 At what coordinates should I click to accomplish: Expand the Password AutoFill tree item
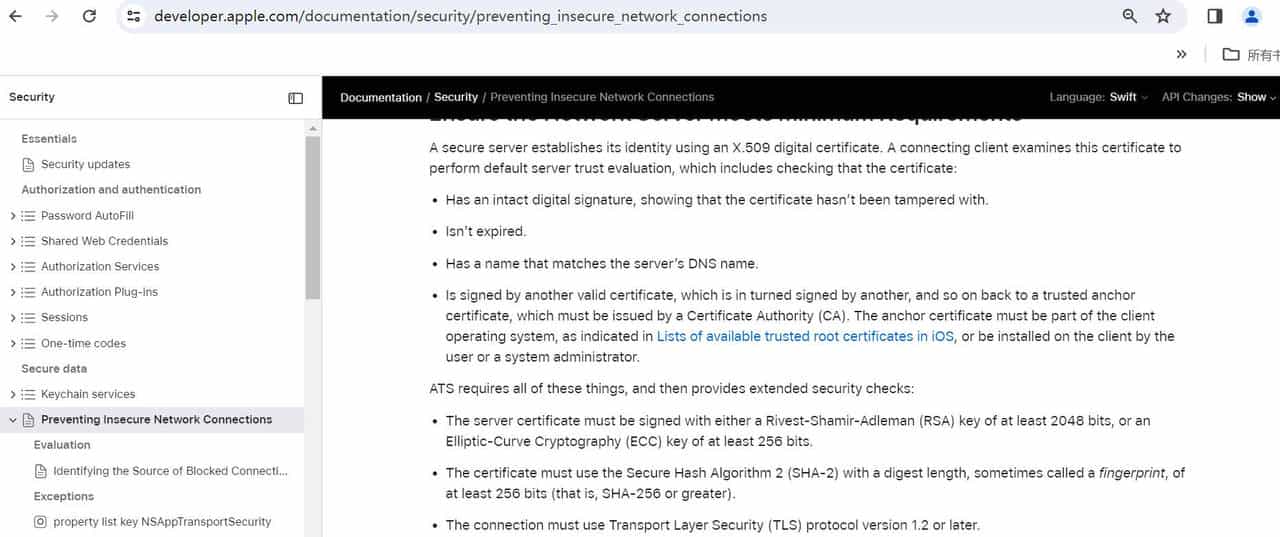click(x=13, y=216)
